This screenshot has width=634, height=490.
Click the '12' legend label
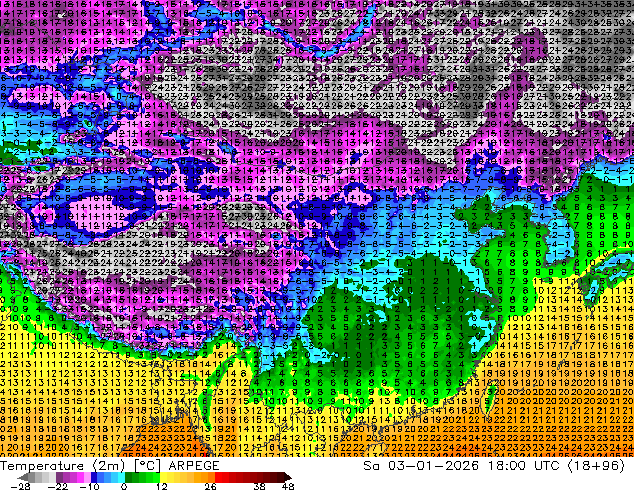pos(162,486)
